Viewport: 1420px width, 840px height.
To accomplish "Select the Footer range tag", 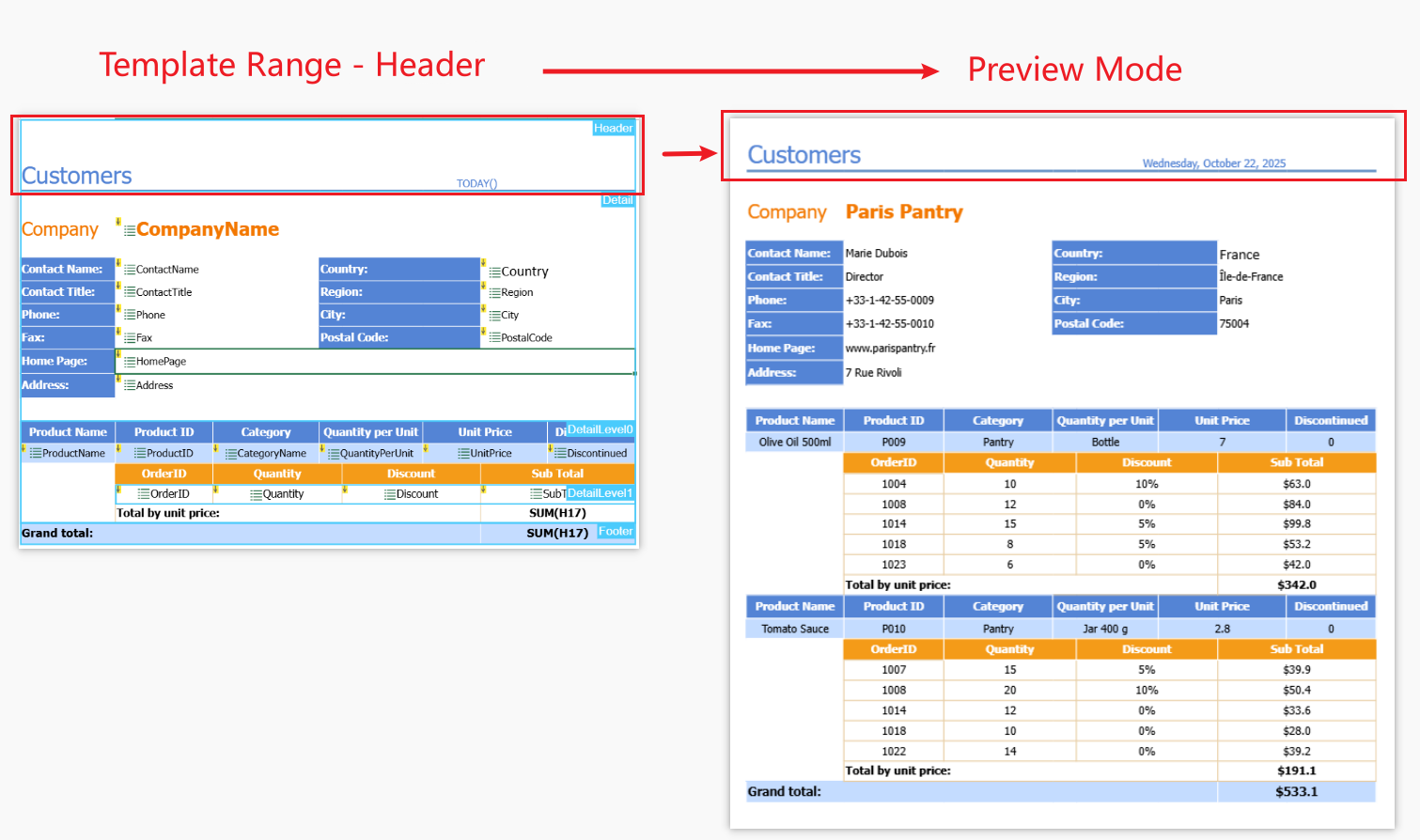I will (x=615, y=532).
